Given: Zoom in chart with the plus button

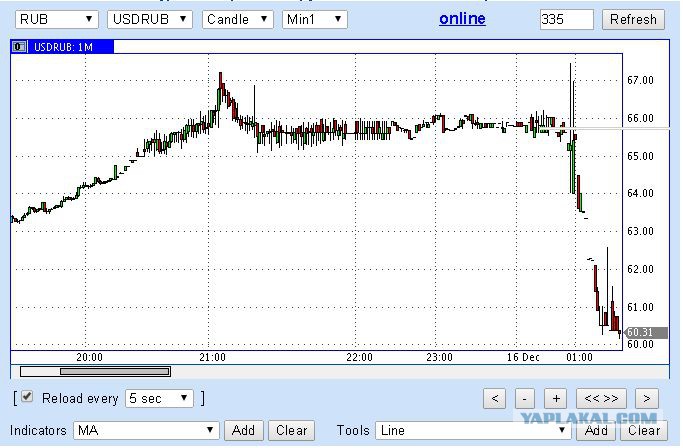Looking at the screenshot, I should click(558, 398).
